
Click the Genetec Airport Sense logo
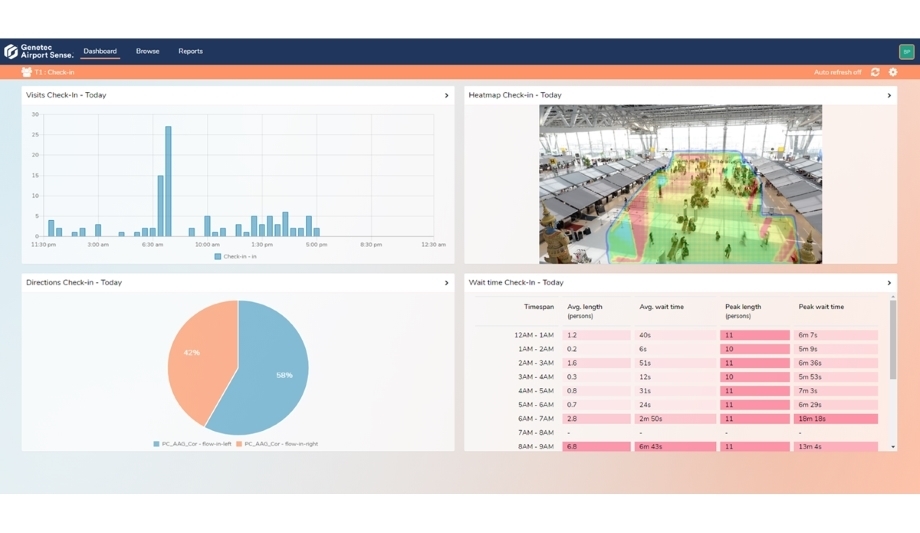click(39, 52)
